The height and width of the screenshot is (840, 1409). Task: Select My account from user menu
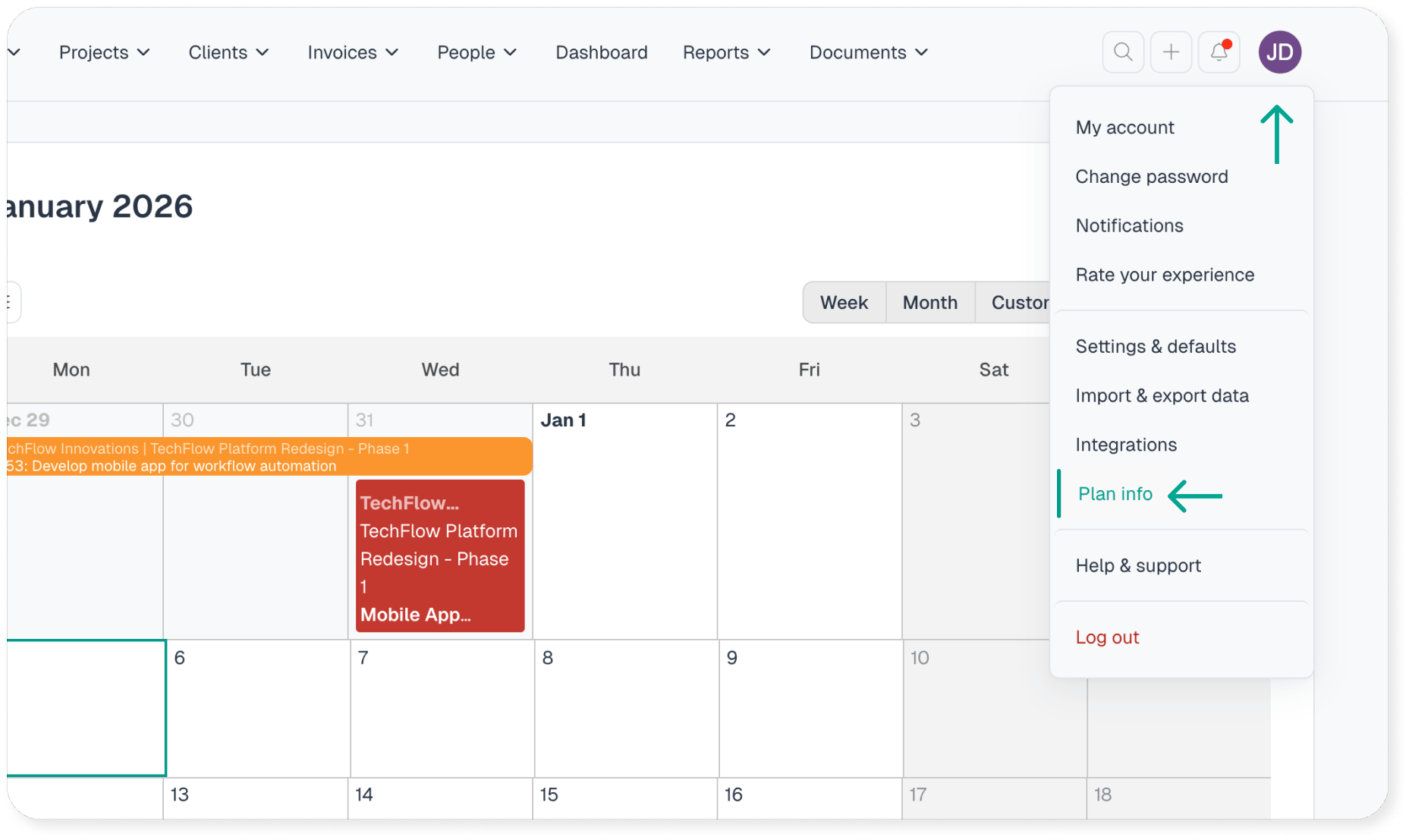[1124, 127]
